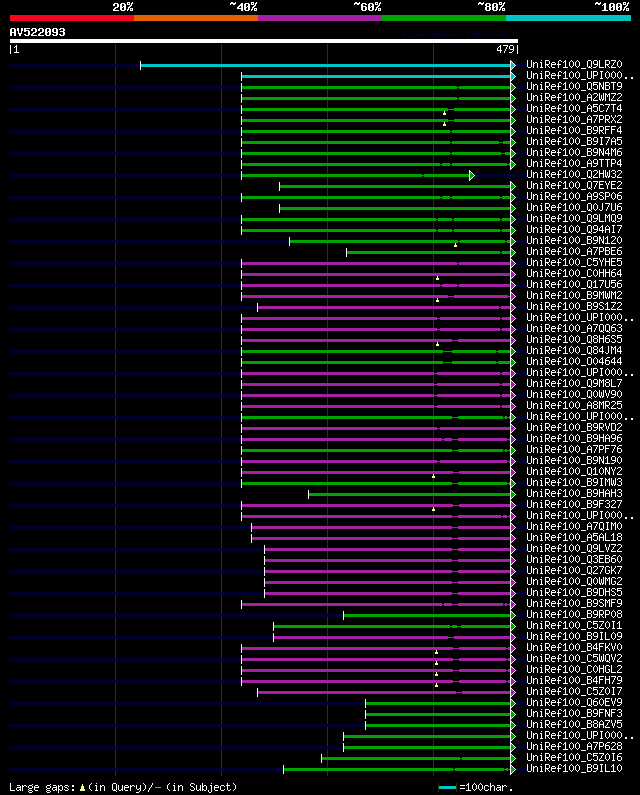Click the start tick of the B9RP08 alignment
The width and height of the screenshot is (640, 795).
click(x=343, y=615)
